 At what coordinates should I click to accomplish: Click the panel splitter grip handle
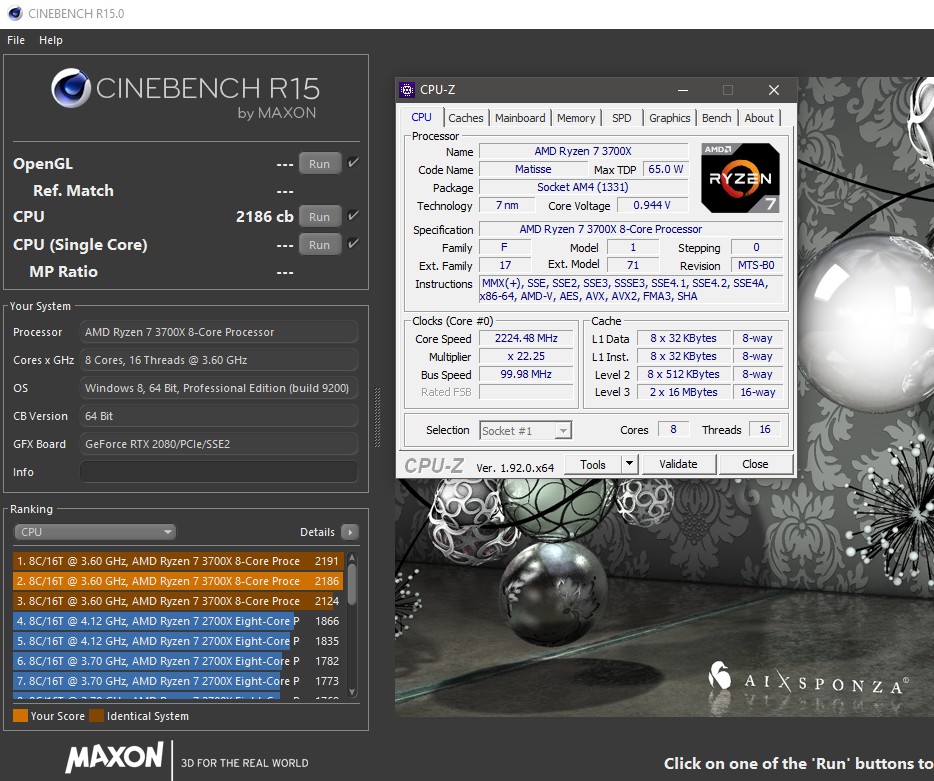tap(377, 417)
